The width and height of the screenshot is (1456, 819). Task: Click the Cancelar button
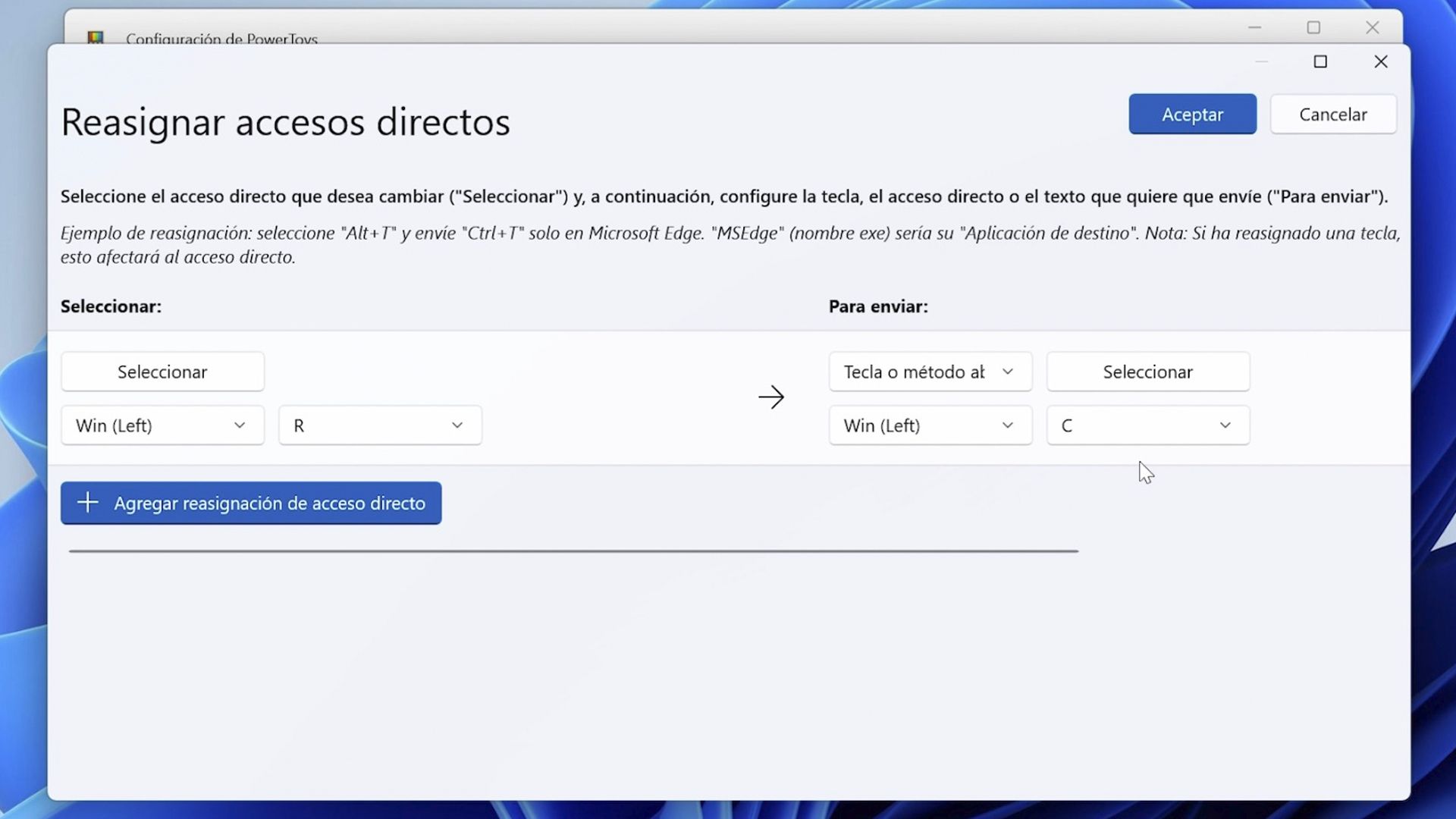[x=1333, y=114]
